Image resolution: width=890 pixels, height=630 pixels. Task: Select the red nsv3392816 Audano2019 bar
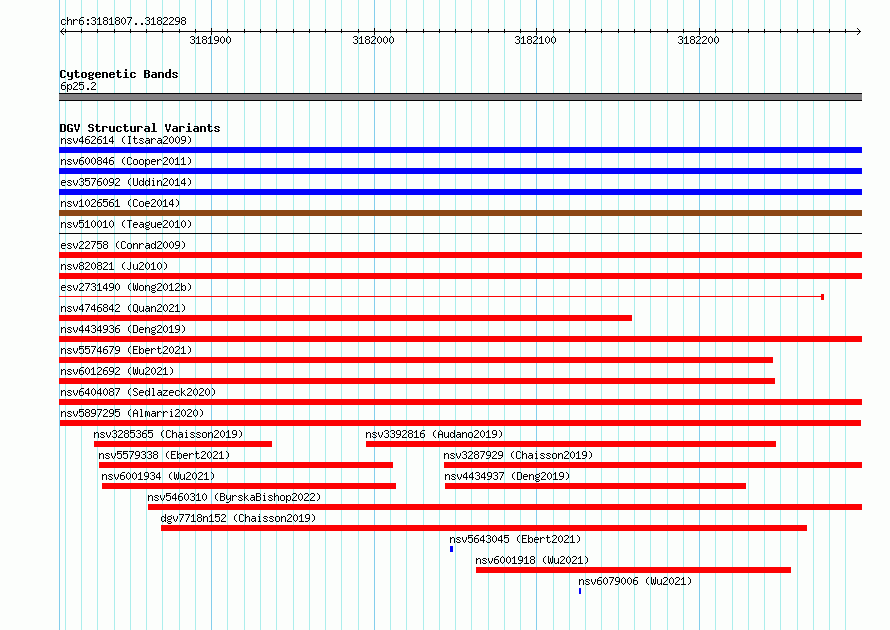[571, 444]
